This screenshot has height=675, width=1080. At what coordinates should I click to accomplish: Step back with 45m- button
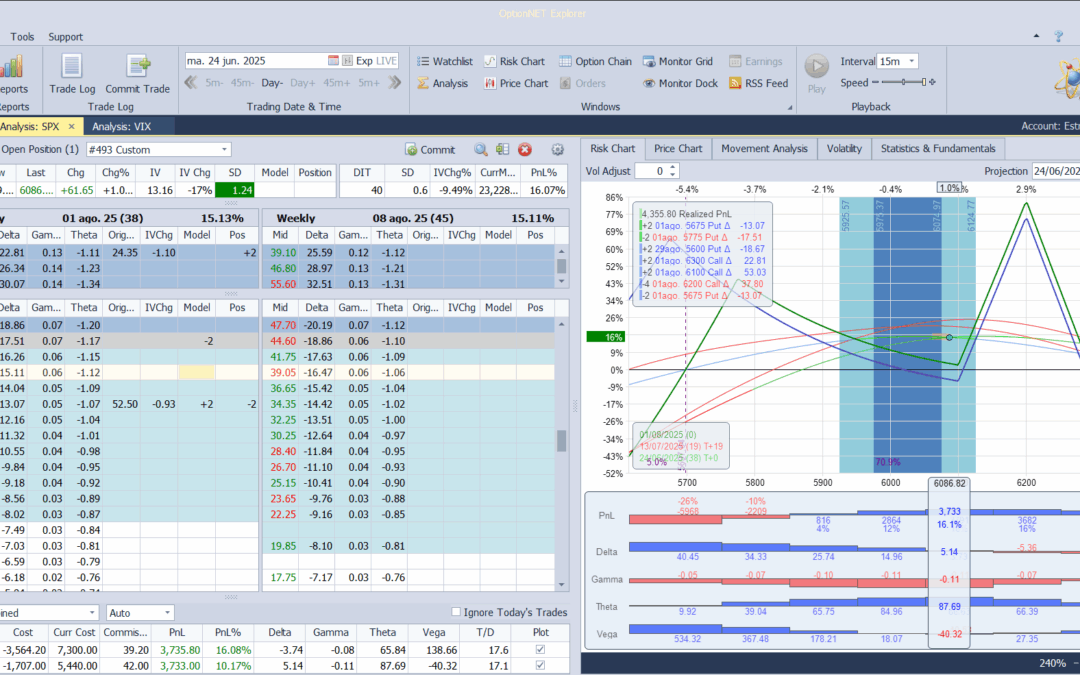point(242,83)
